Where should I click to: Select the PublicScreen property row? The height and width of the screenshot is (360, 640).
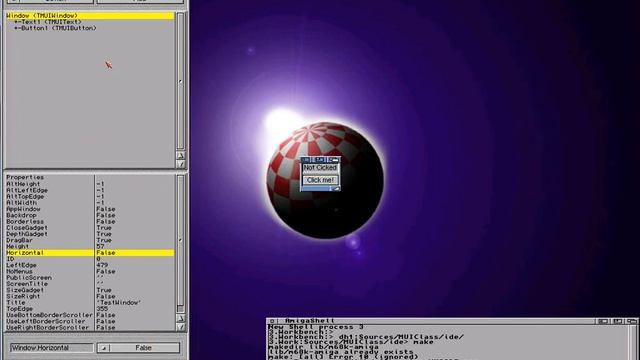click(x=90, y=278)
